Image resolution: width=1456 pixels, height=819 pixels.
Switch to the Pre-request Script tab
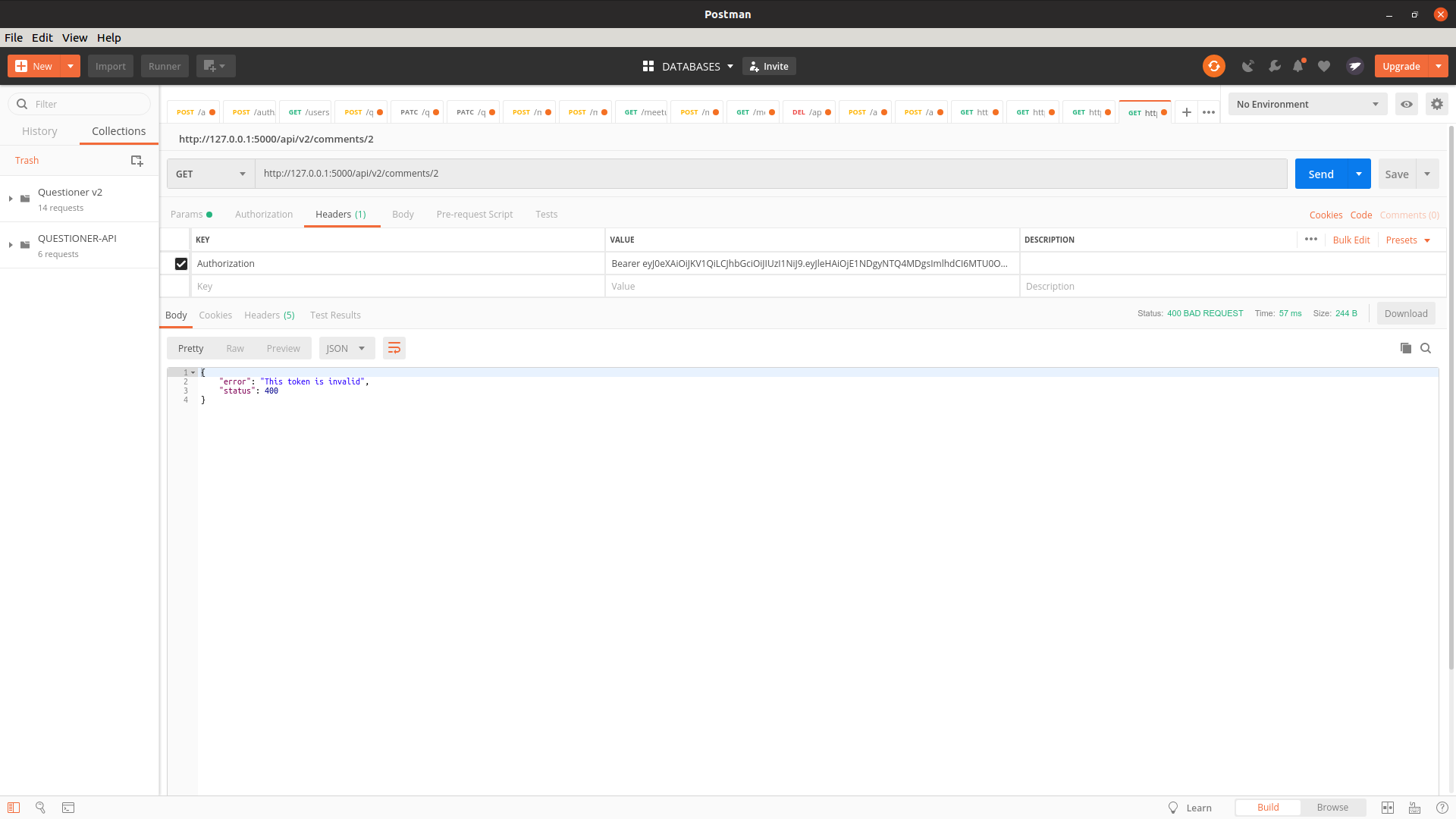(x=474, y=214)
